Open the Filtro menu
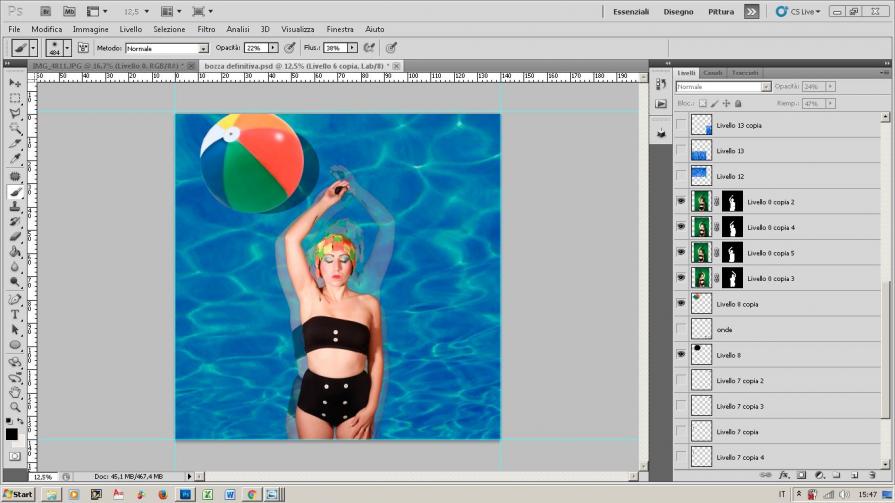 206,30
